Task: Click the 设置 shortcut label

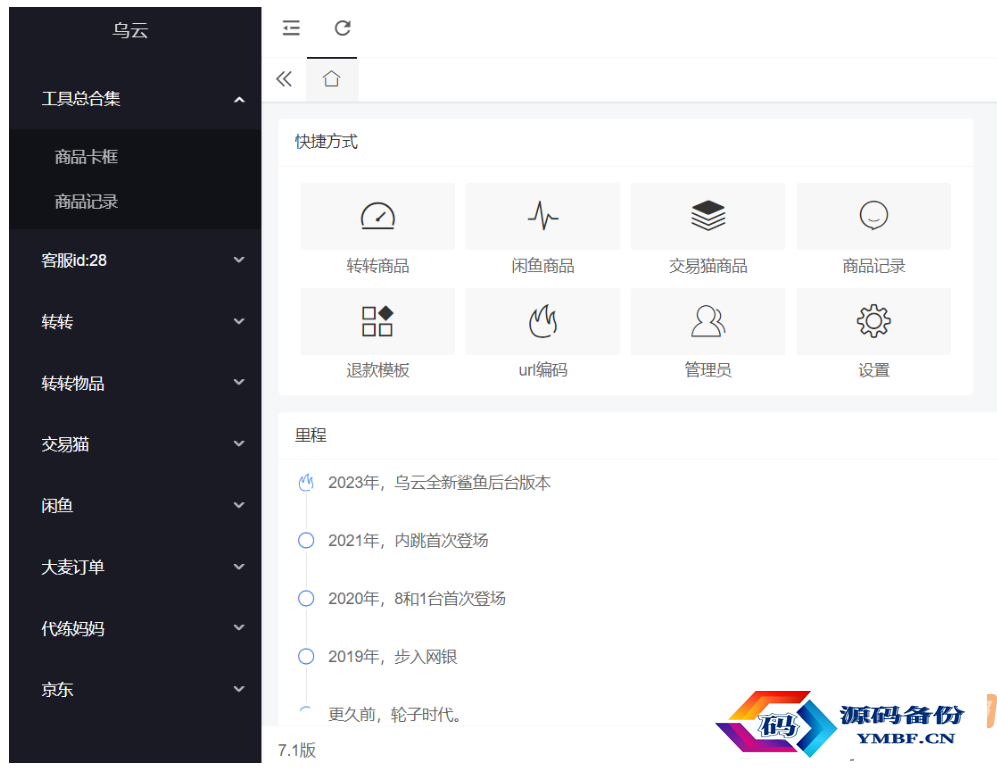Action: [874, 370]
